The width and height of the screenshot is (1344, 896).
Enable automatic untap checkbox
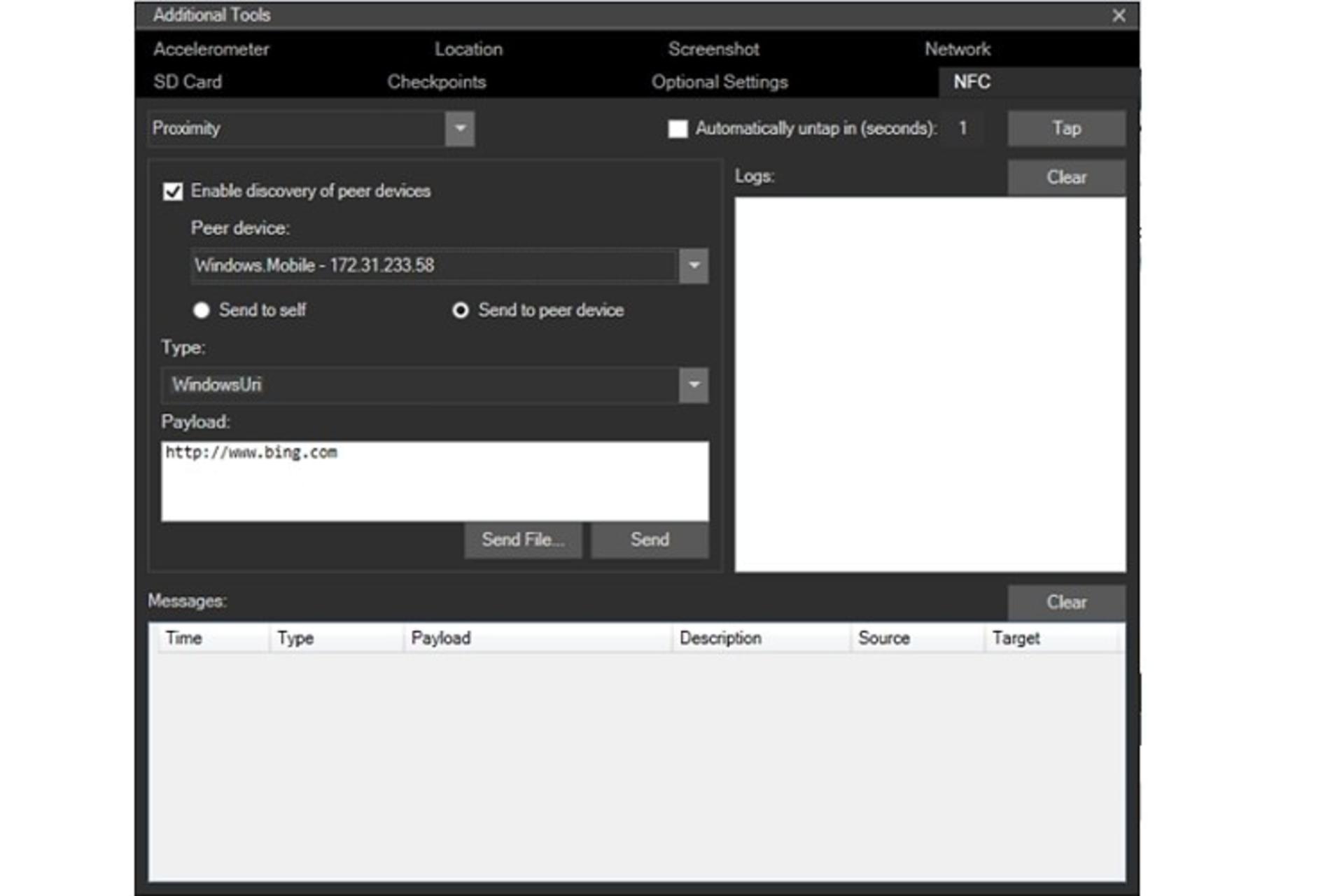coord(678,129)
